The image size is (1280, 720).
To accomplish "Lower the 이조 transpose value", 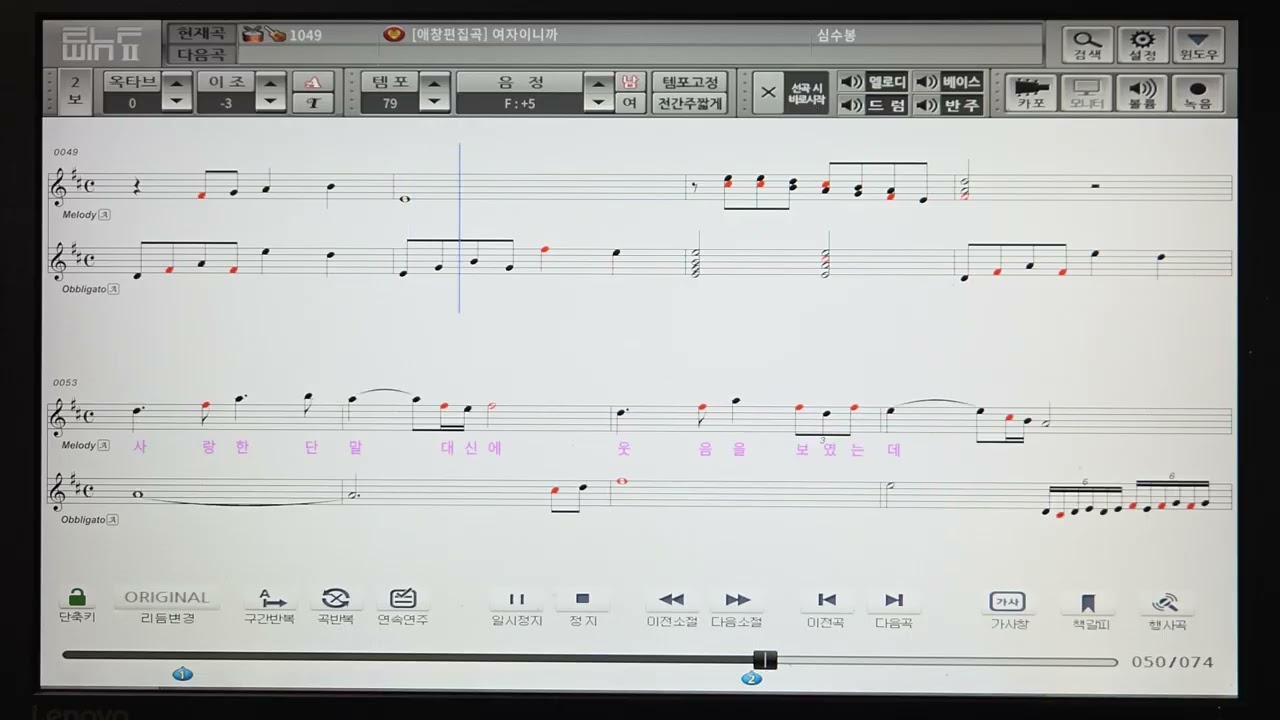I will [x=270, y=102].
